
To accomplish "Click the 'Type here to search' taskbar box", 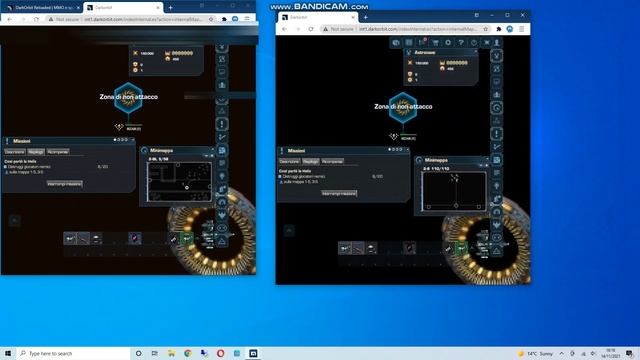I will (x=73, y=353).
